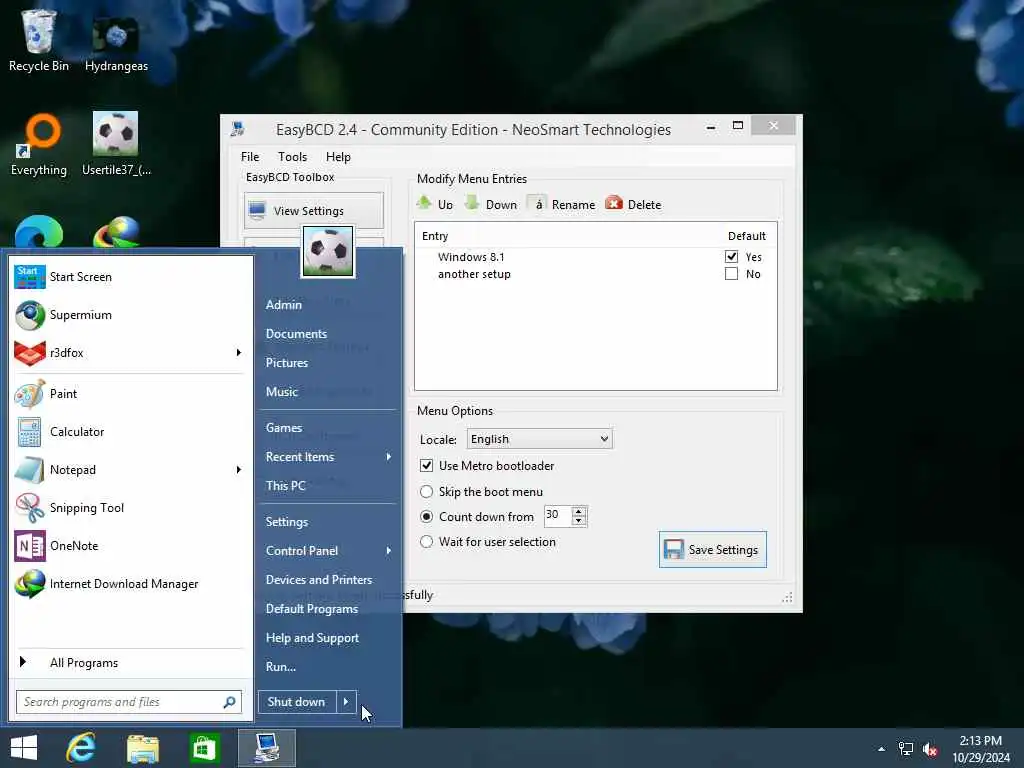Screen dimensions: 1024x768
Task: Click the countdown seconds value field
Action: [x=558, y=515]
